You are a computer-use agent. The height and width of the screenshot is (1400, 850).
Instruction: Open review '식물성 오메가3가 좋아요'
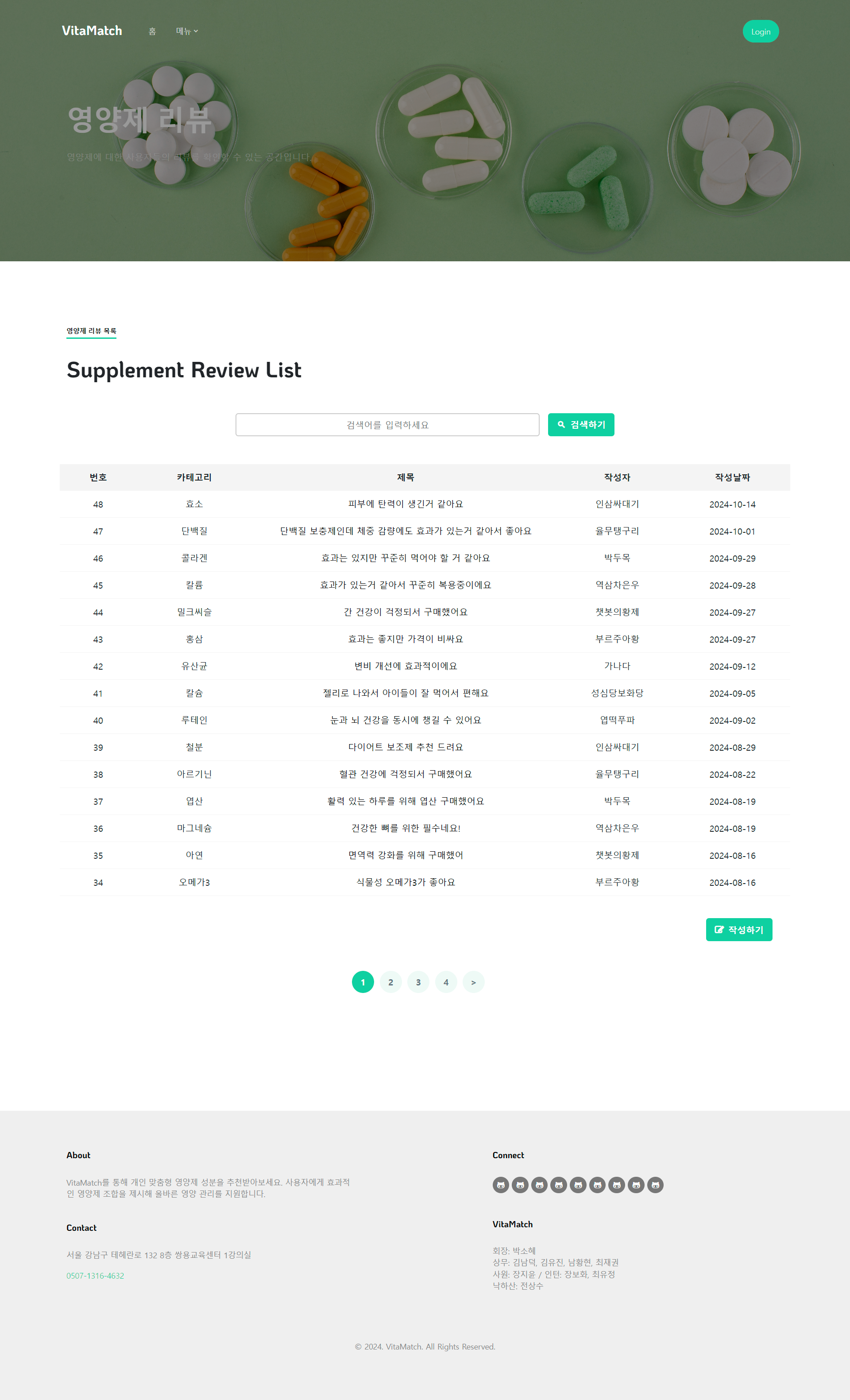[406, 882]
